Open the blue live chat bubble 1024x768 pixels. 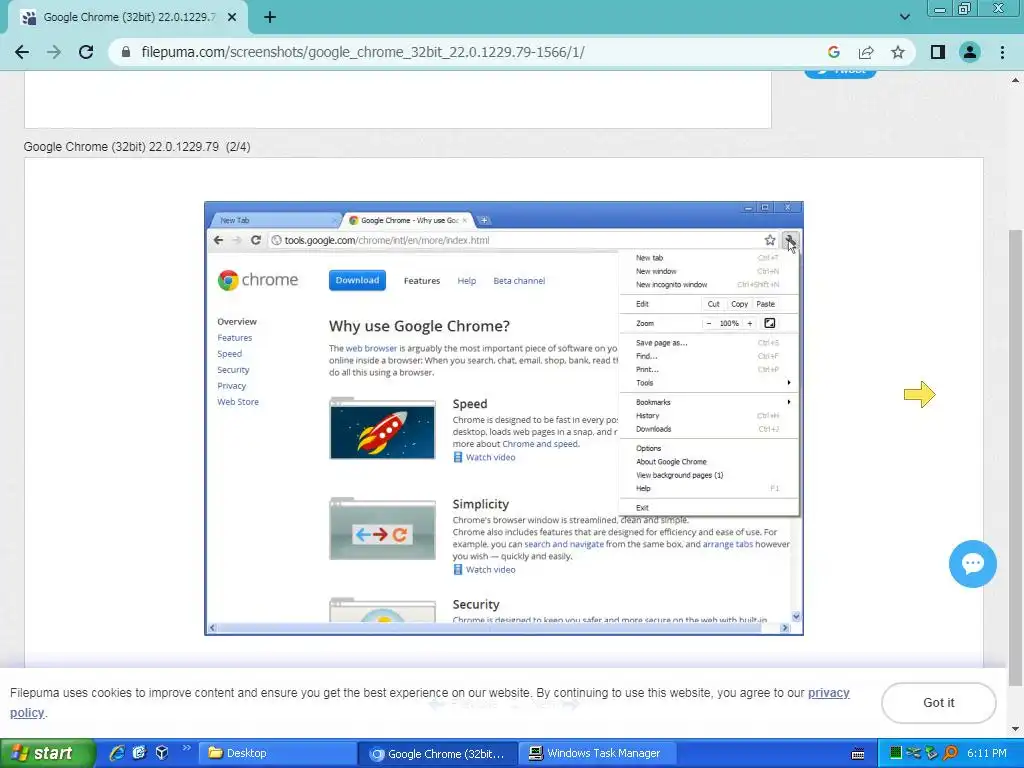[x=972, y=564]
